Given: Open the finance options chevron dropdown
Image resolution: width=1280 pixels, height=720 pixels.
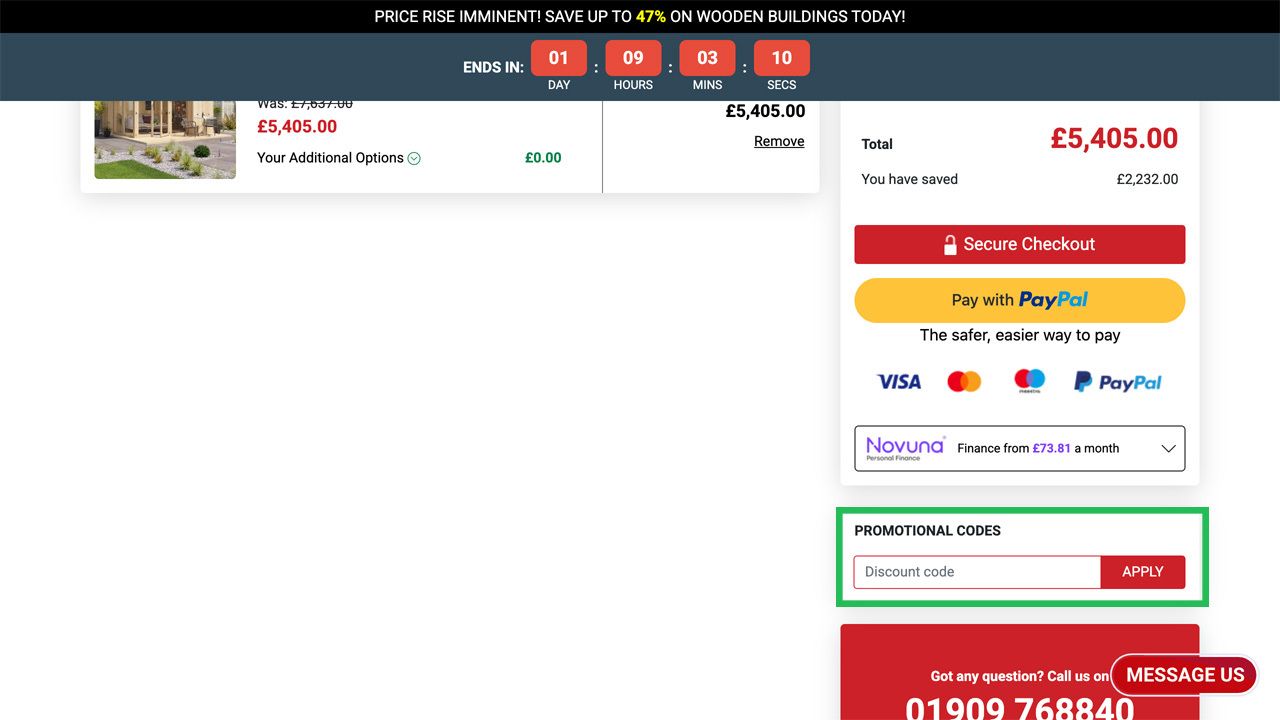Looking at the screenshot, I should (1168, 448).
